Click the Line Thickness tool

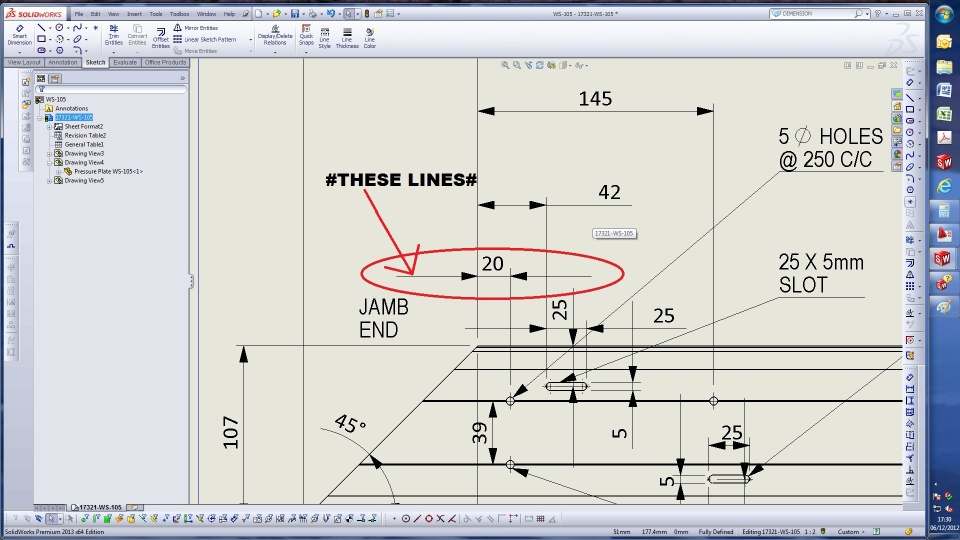pyautogui.click(x=347, y=37)
